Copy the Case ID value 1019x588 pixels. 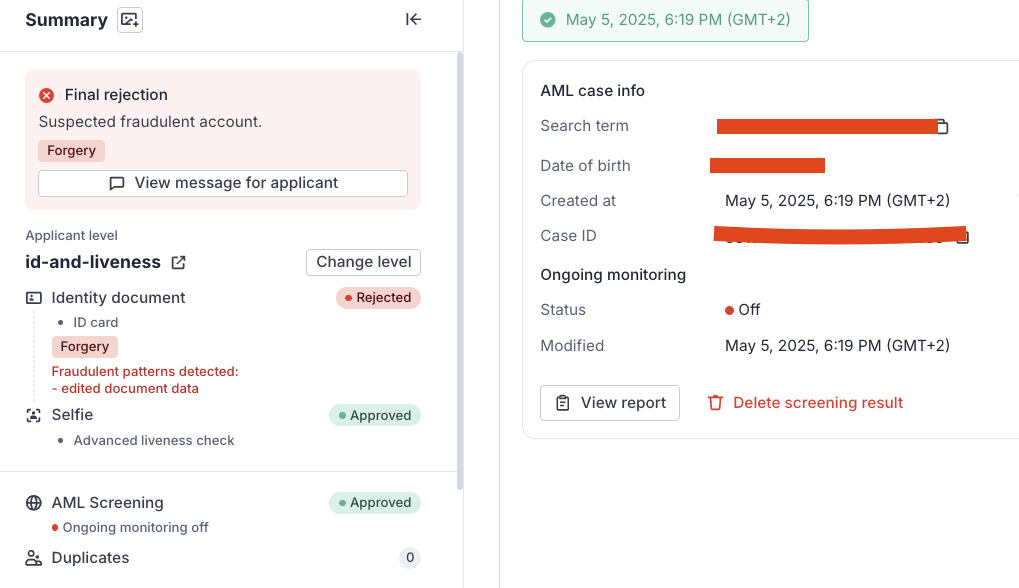[x=962, y=237]
